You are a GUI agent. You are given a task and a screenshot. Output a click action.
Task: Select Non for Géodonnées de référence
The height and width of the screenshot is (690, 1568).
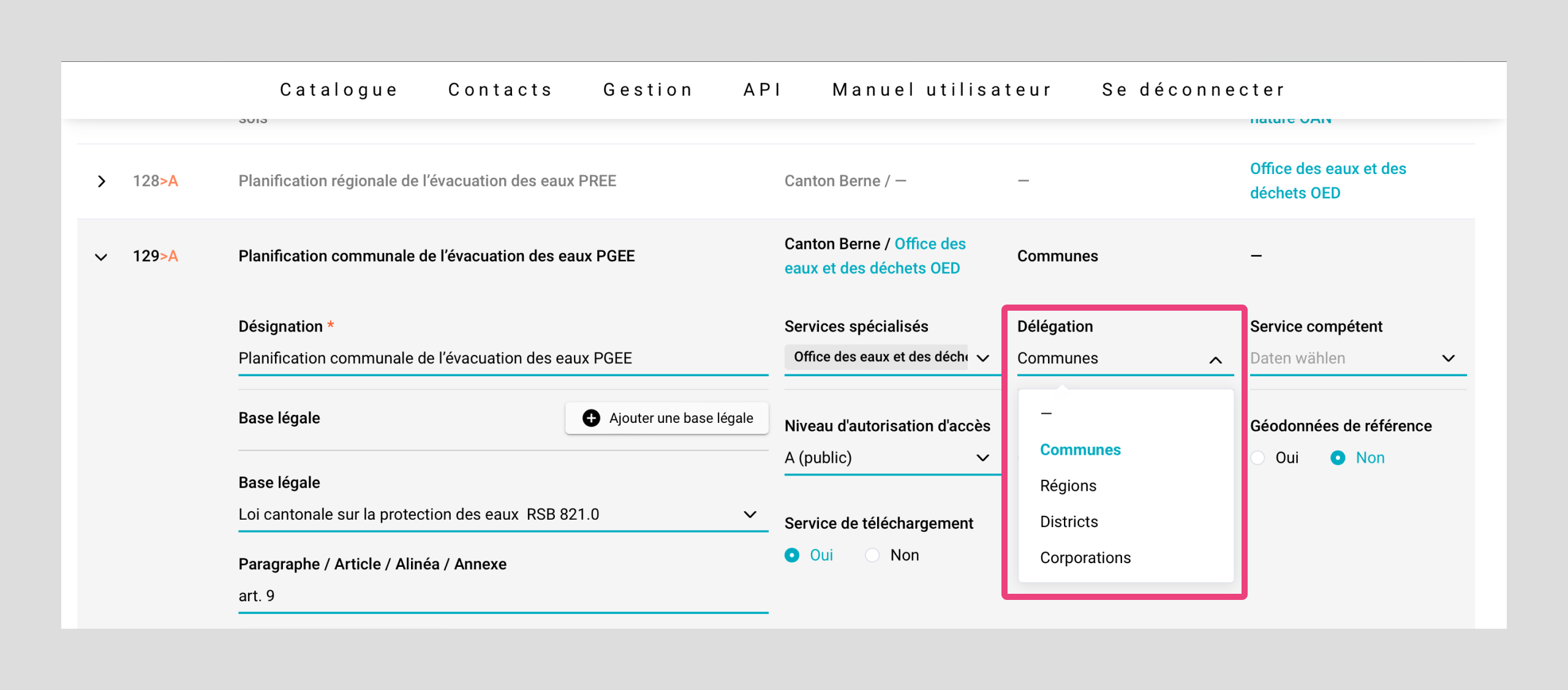[x=1338, y=458]
